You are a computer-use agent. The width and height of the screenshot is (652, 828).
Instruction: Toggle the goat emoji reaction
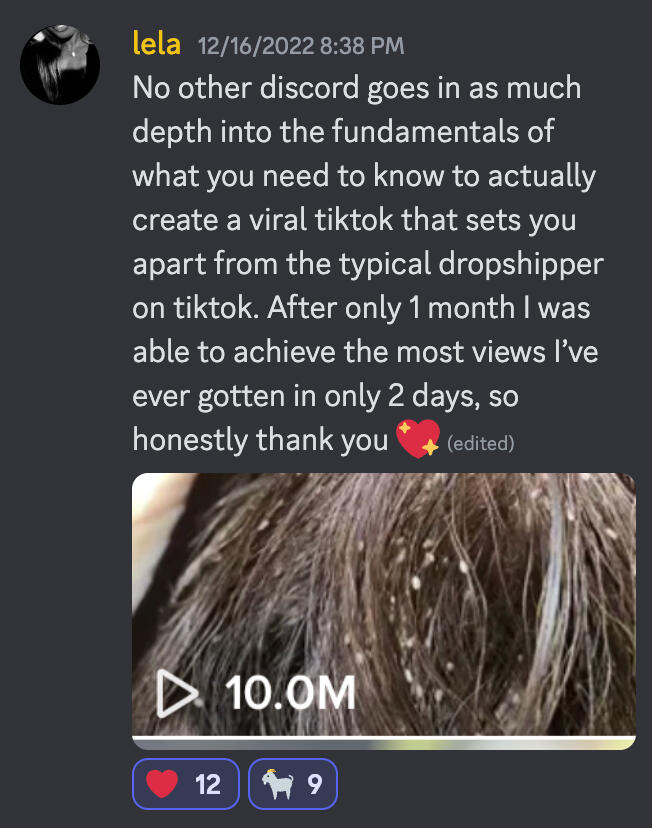pyautogui.click(x=292, y=784)
